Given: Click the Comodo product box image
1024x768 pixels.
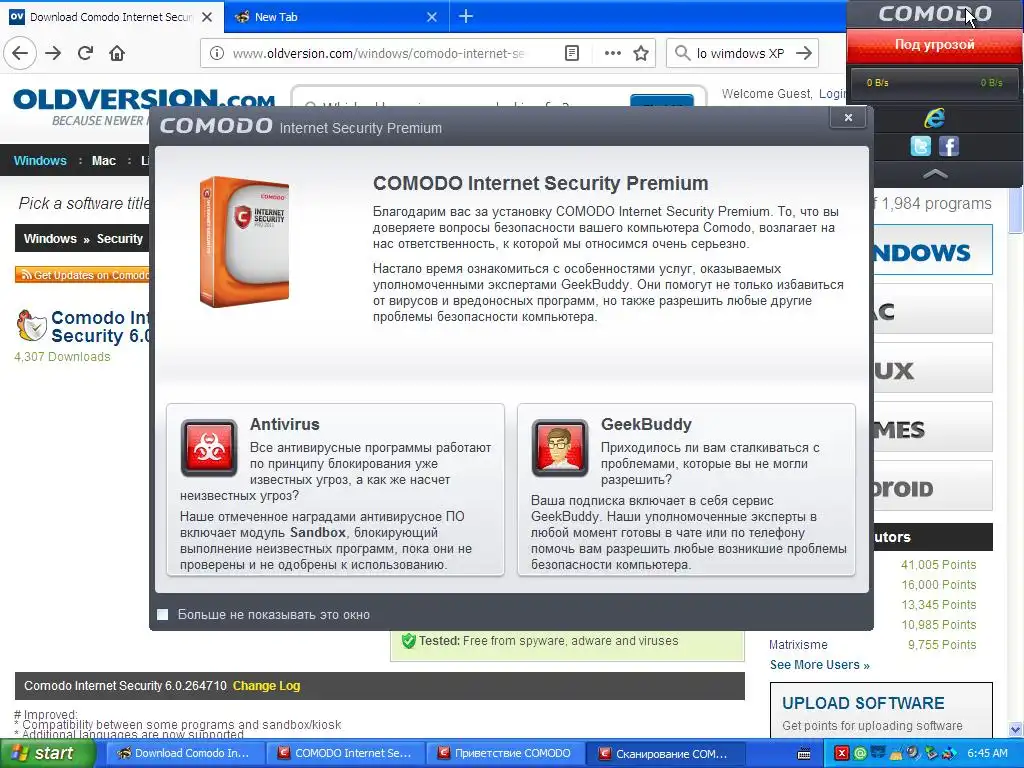Looking at the screenshot, I should click(244, 242).
